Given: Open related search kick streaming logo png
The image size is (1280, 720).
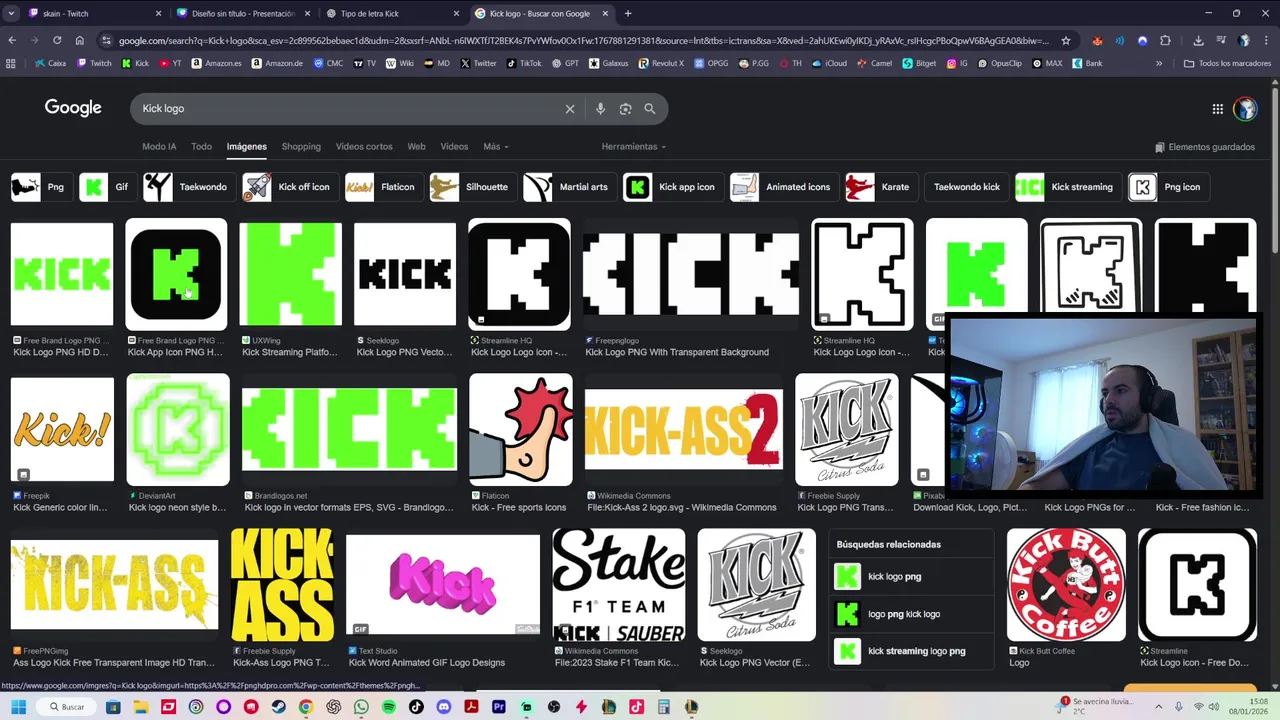Looking at the screenshot, I should point(912,651).
